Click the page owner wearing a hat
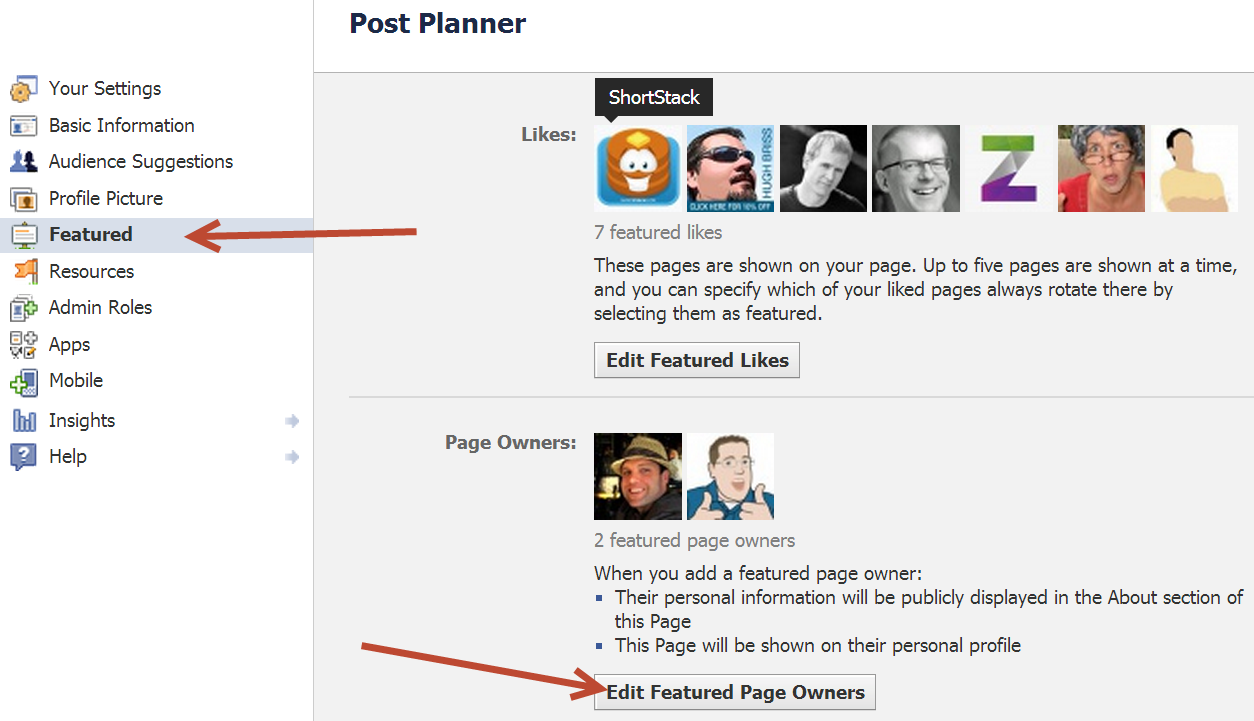1254x721 pixels. coord(638,476)
